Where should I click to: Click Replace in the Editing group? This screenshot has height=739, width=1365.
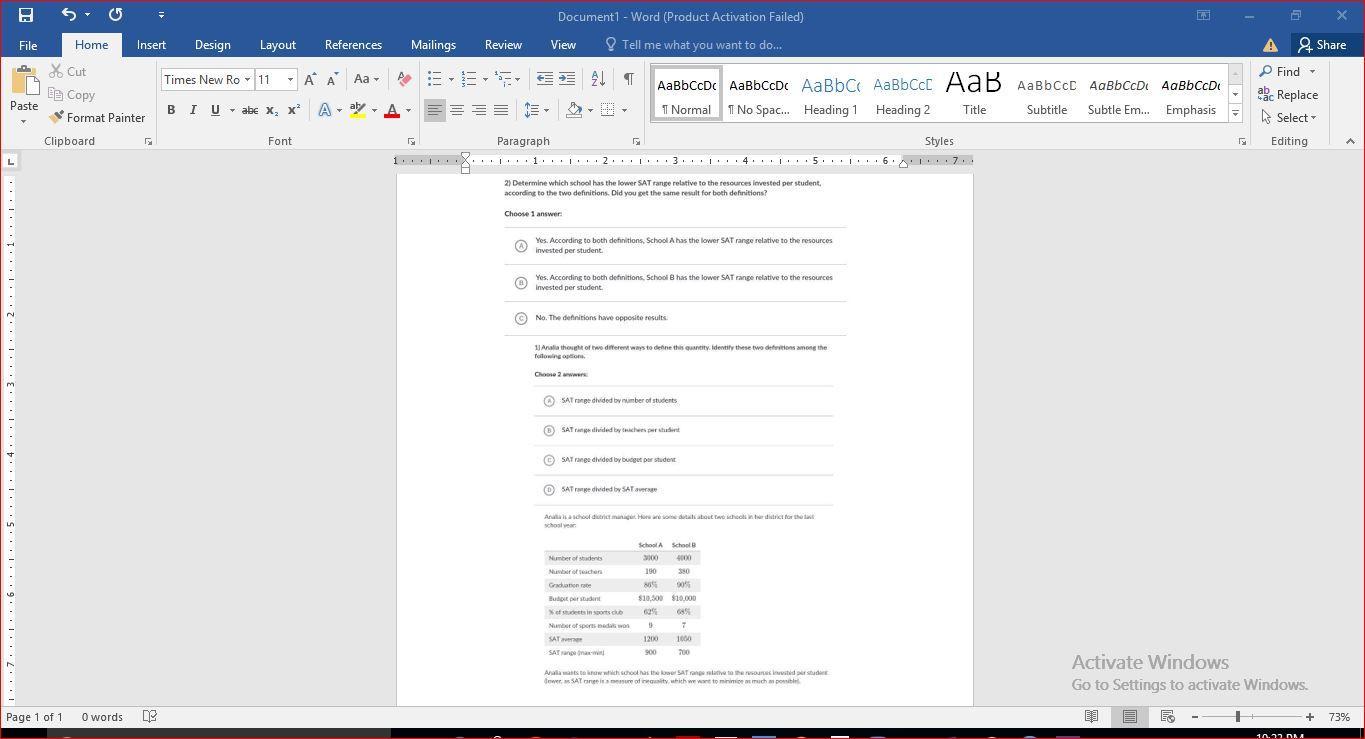pyautogui.click(x=1288, y=95)
